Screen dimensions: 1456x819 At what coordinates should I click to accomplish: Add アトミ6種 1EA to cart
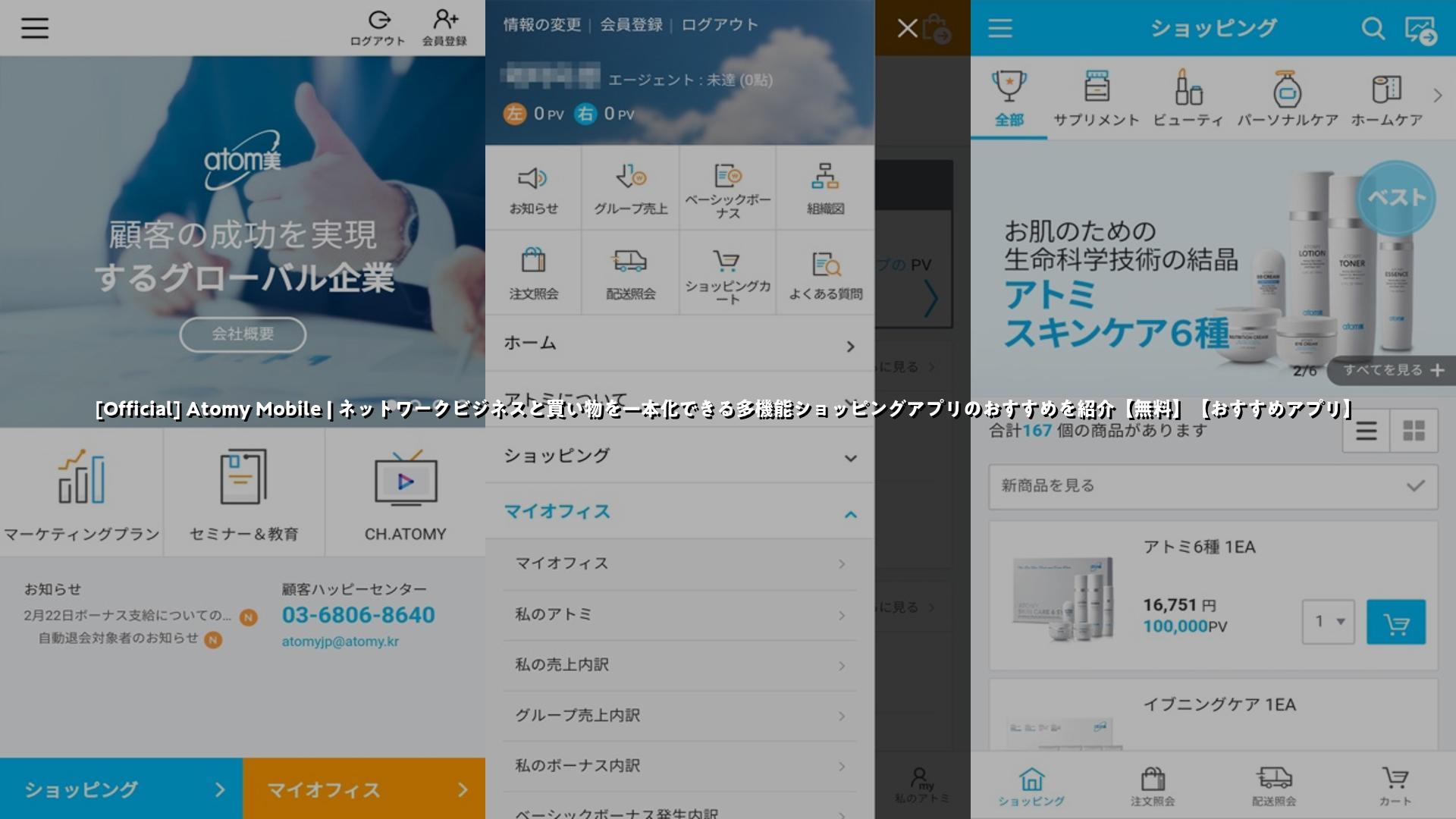[x=1396, y=623]
